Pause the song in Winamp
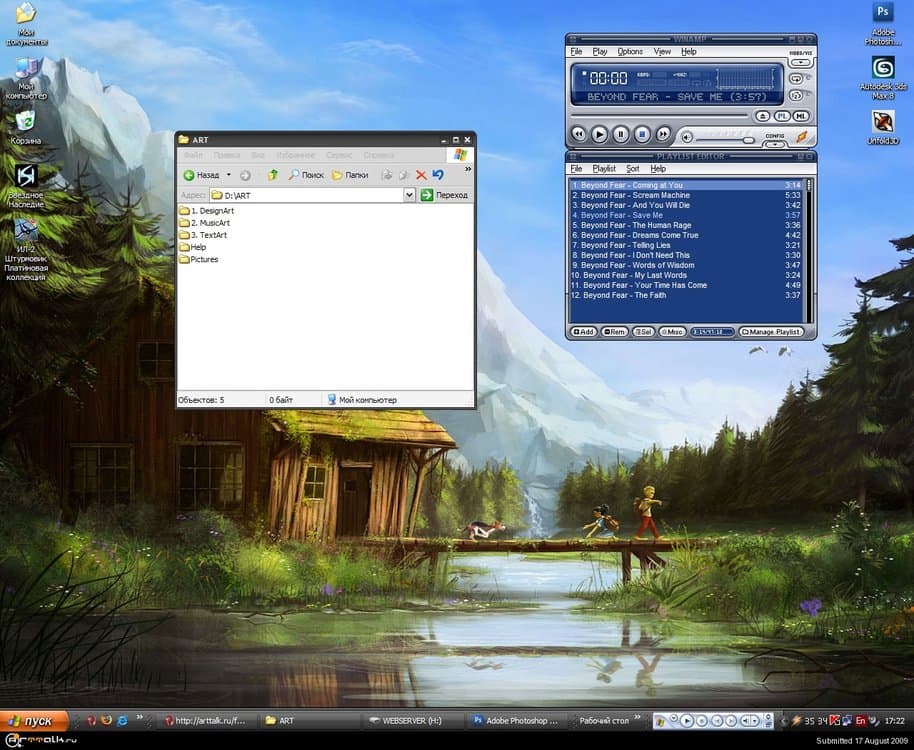This screenshot has width=914, height=750. click(x=621, y=135)
